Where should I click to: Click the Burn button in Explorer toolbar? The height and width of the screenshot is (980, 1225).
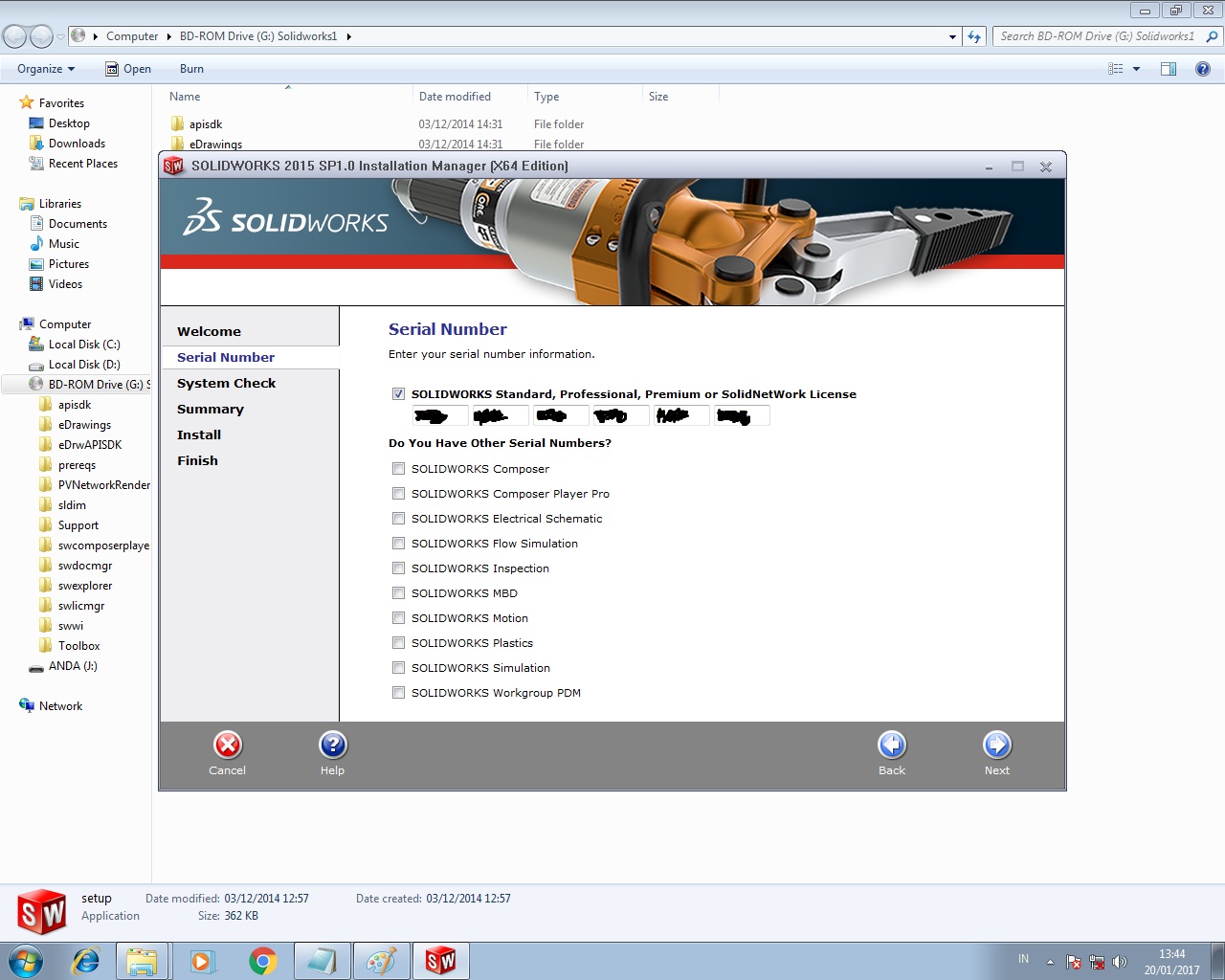coord(191,69)
